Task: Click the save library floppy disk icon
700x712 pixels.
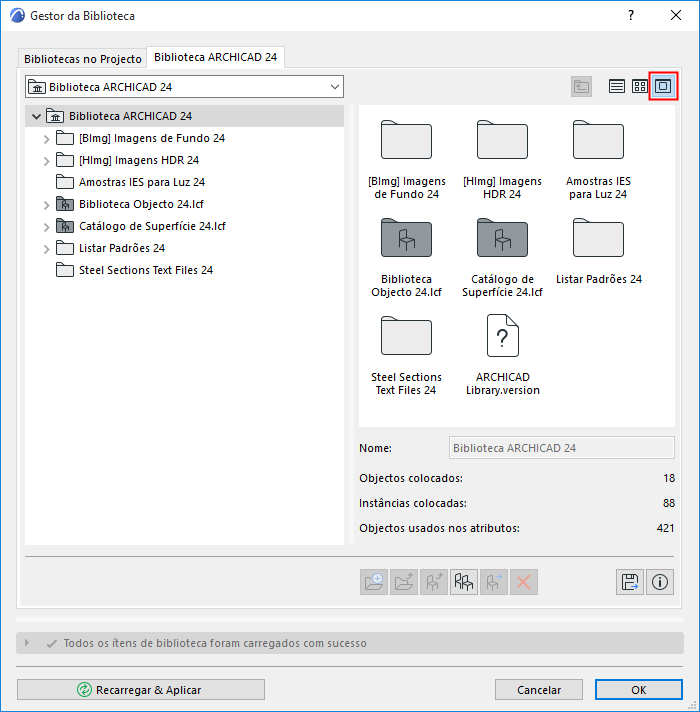Action: pyautogui.click(x=630, y=582)
